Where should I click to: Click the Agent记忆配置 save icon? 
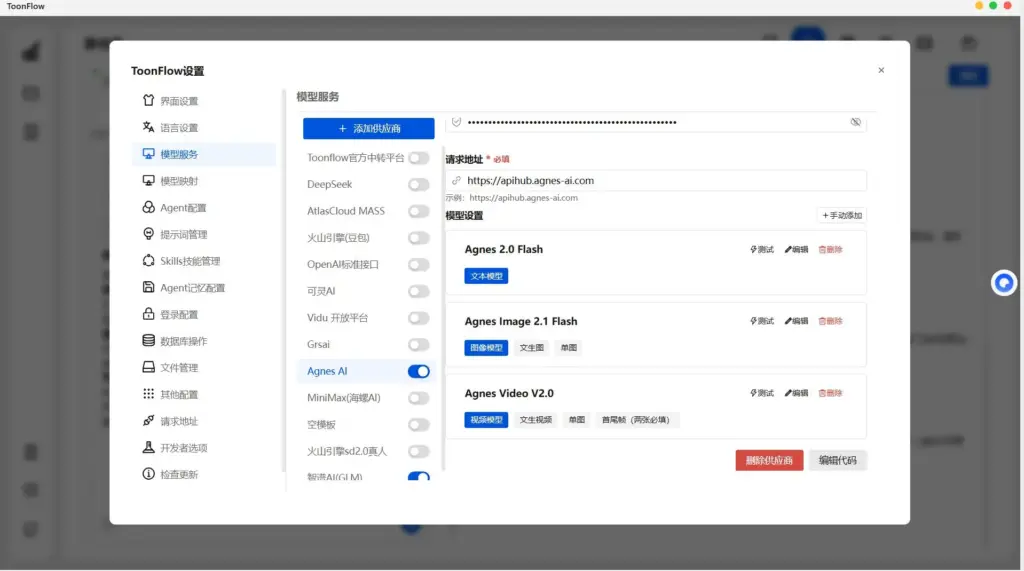(x=148, y=287)
